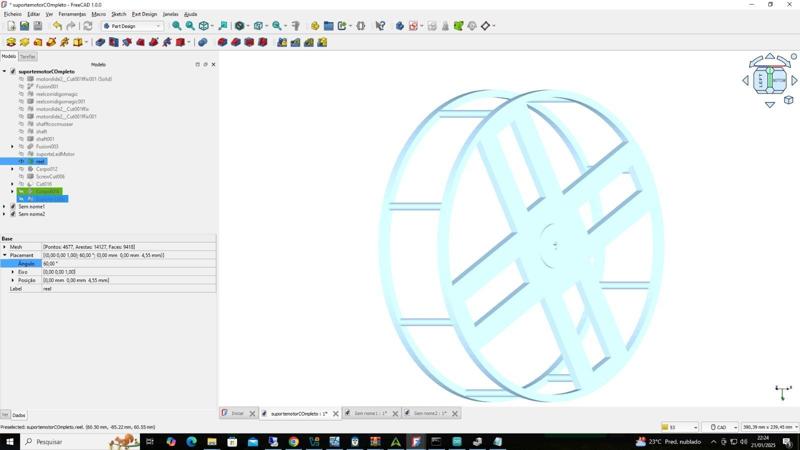Click the blue Pad-like solid icon
This screenshot has width=800, height=450.
coord(101,42)
